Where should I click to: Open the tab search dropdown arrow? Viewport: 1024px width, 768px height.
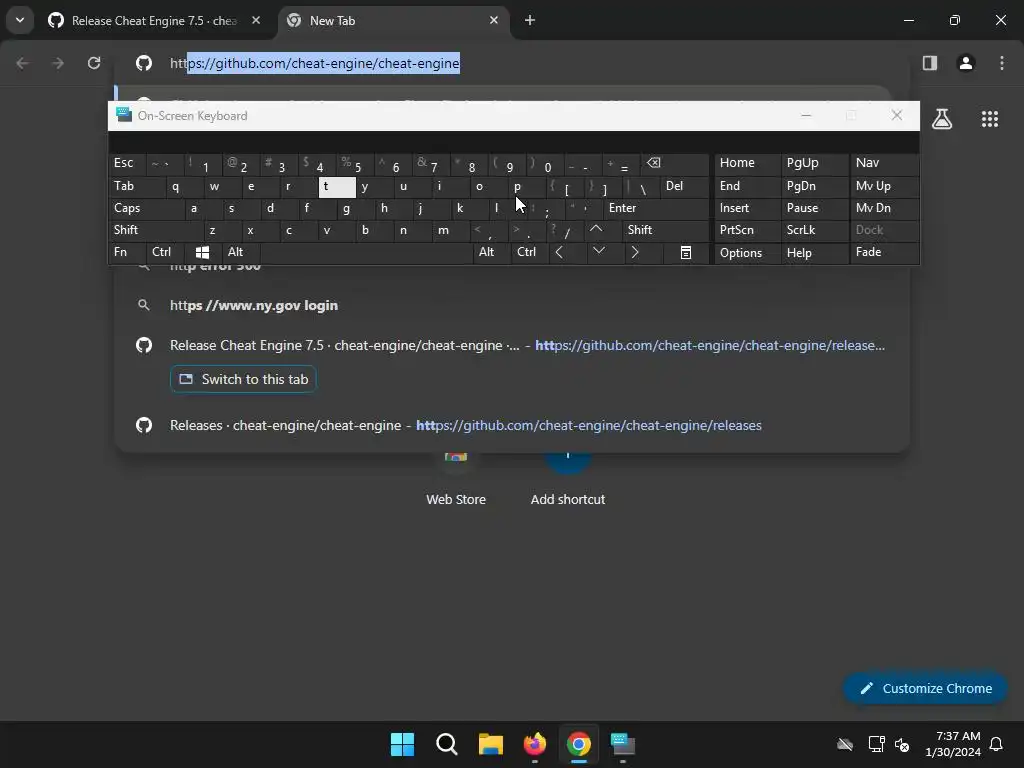coord(20,20)
